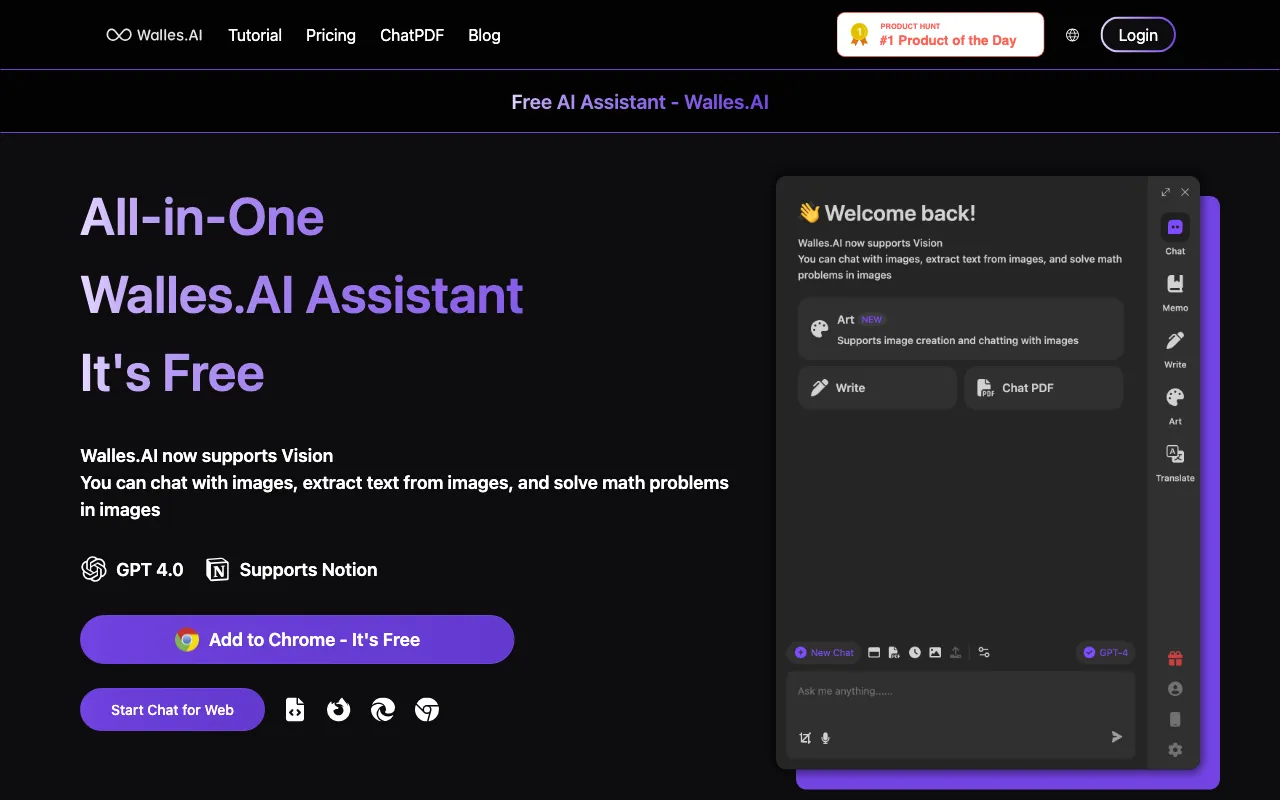Expand the assistant panel with arrows icon
The width and height of the screenshot is (1280, 800).
tap(1165, 192)
